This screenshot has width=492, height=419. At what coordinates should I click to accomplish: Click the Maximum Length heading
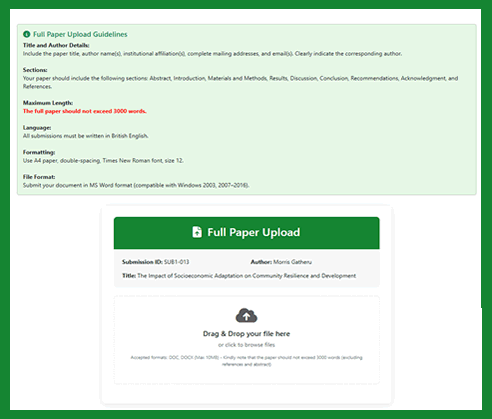pyautogui.click(x=48, y=103)
